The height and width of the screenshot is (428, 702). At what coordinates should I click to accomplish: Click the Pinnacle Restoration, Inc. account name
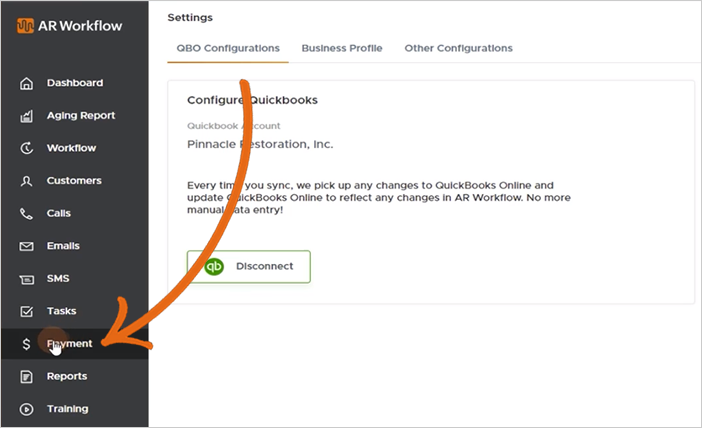point(260,144)
